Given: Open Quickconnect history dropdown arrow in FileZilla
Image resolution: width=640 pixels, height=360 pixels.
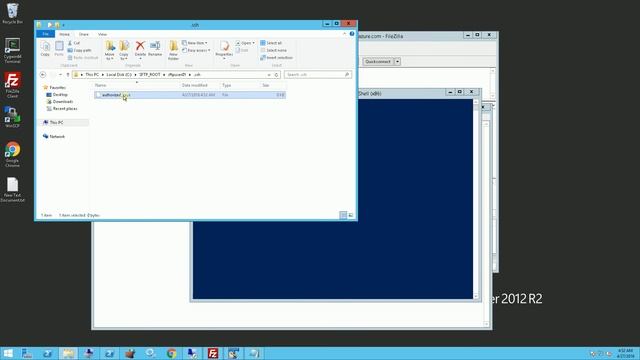Looking at the screenshot, I should [x=397, y=62].
